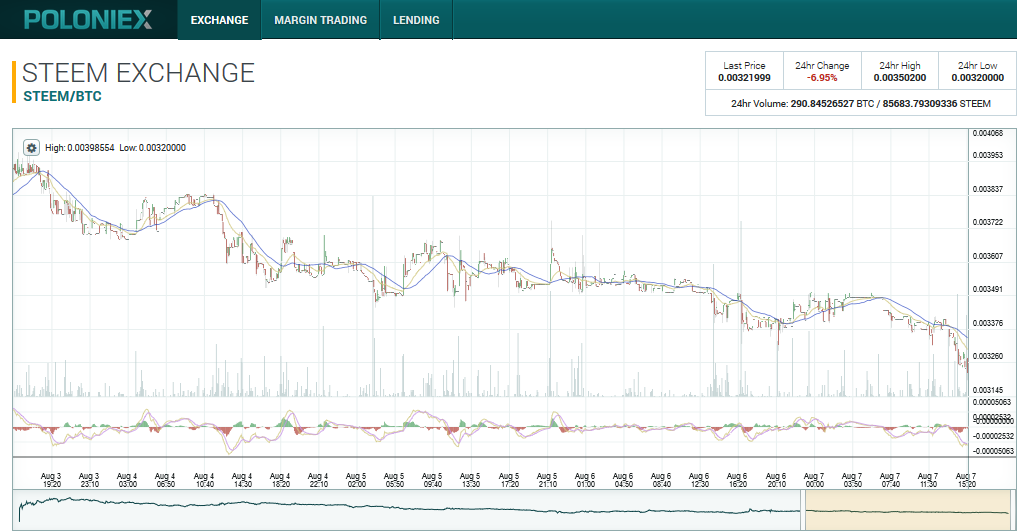The image size is (1017, 531).
Task: Click the 0.003953 price axis label
Action: [987, 156]
